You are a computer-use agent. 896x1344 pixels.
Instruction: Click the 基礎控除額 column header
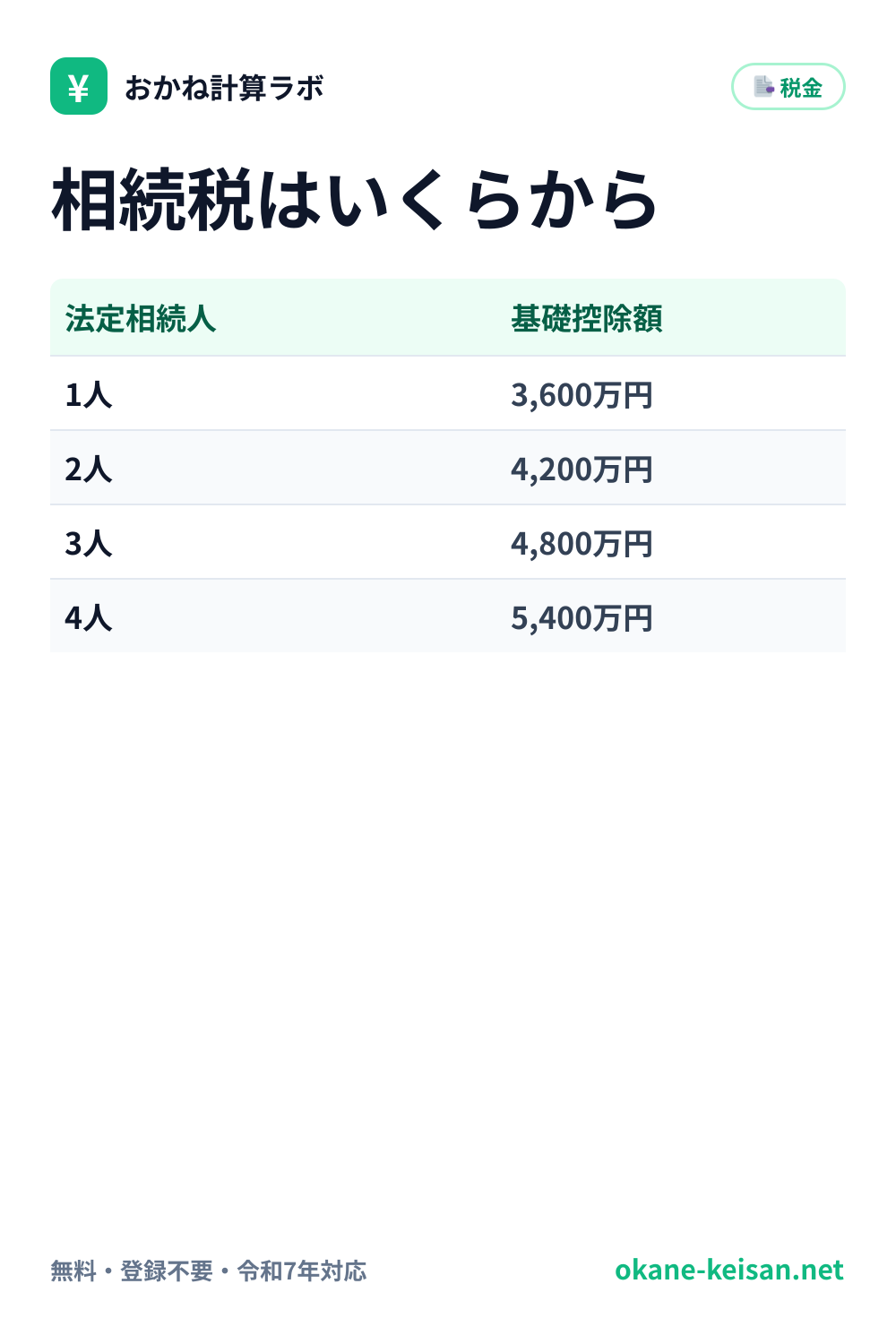coord(587,319)
